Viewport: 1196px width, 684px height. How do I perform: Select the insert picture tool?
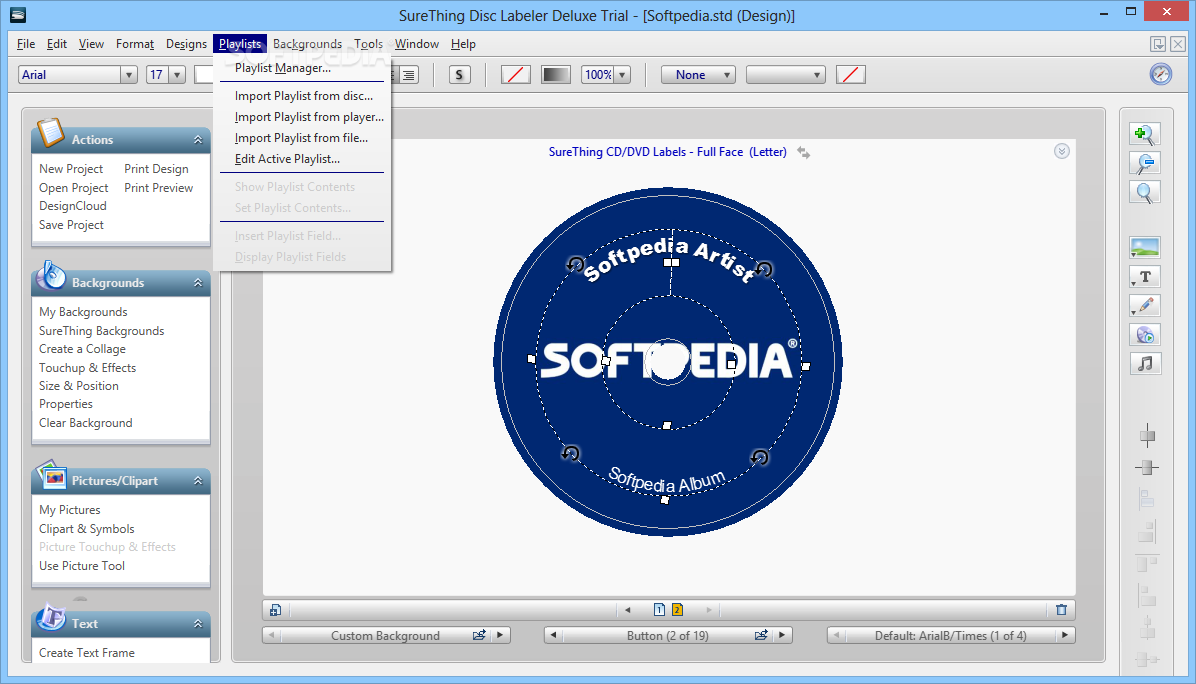(x=1145, y=248)
